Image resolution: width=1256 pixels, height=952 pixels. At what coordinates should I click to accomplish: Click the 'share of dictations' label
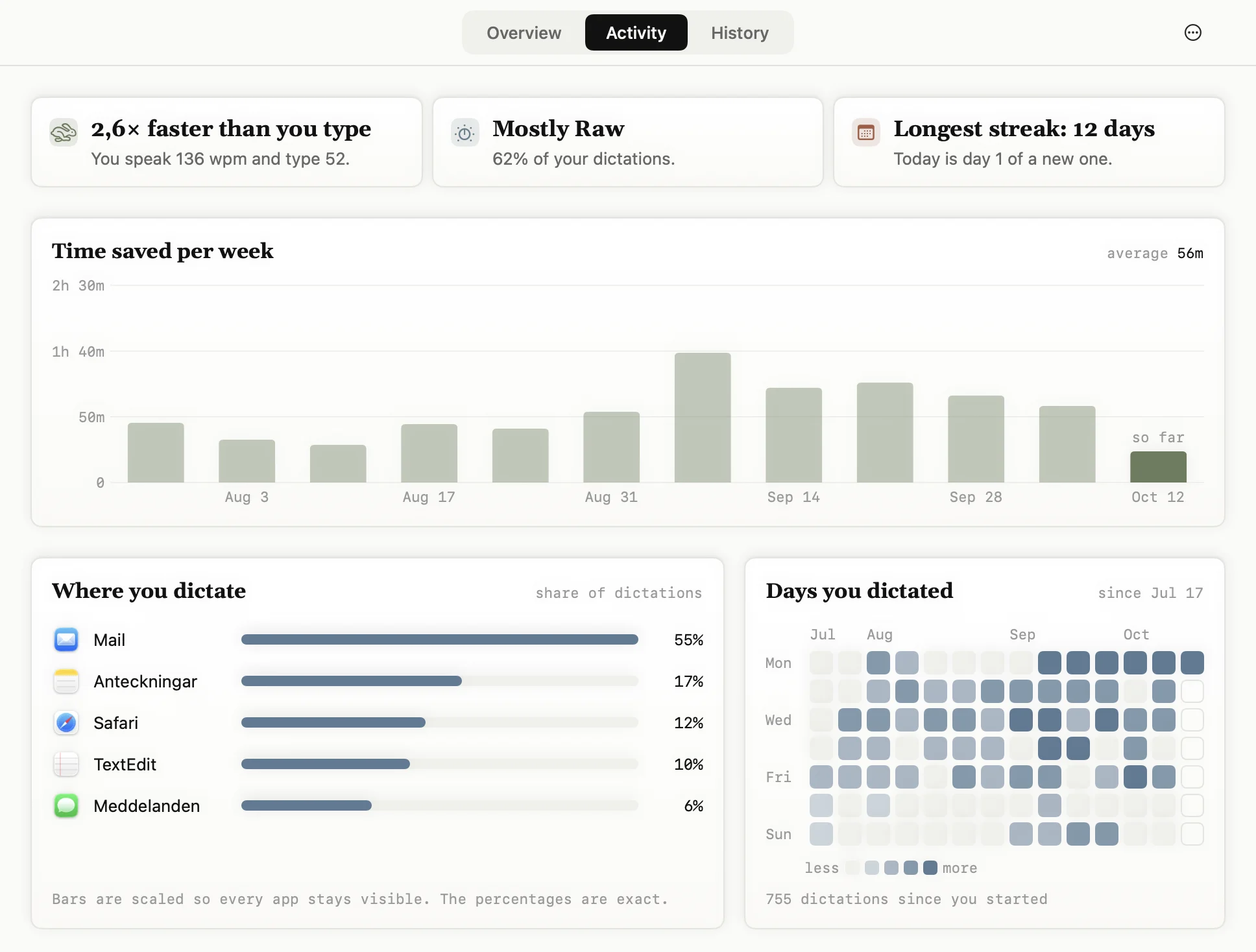619,593
